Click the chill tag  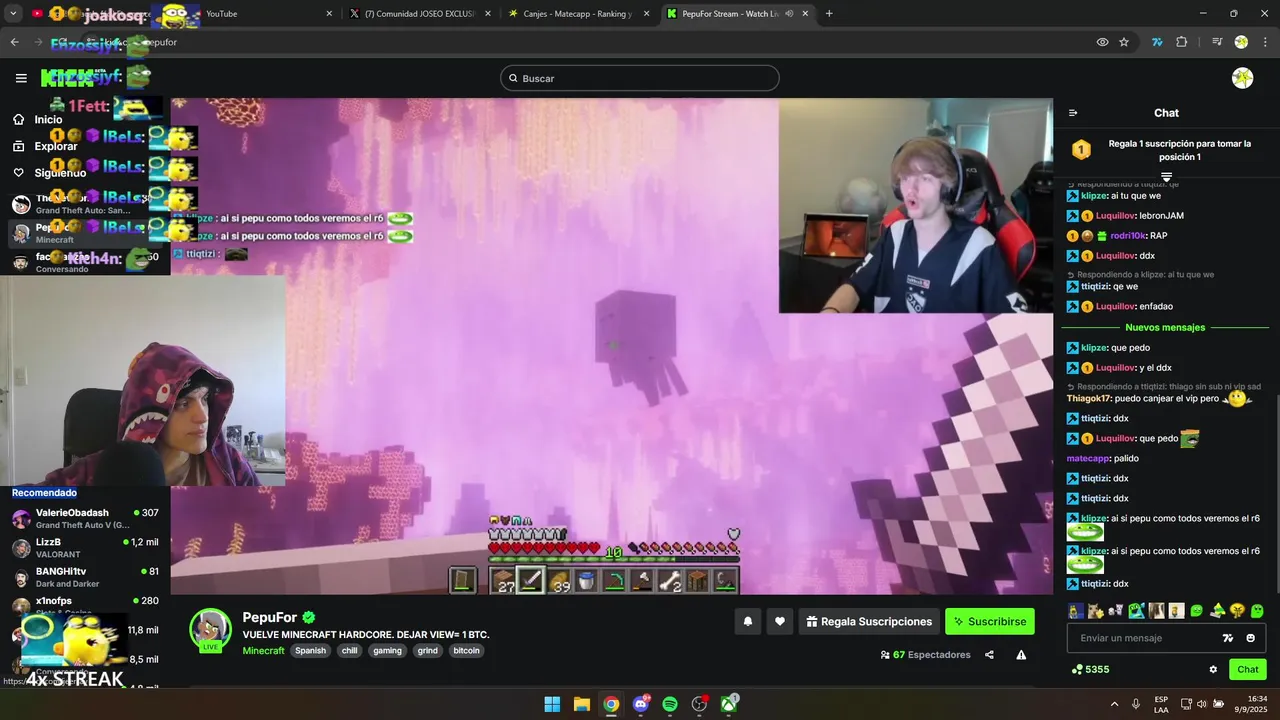click(x=349, y=650)
